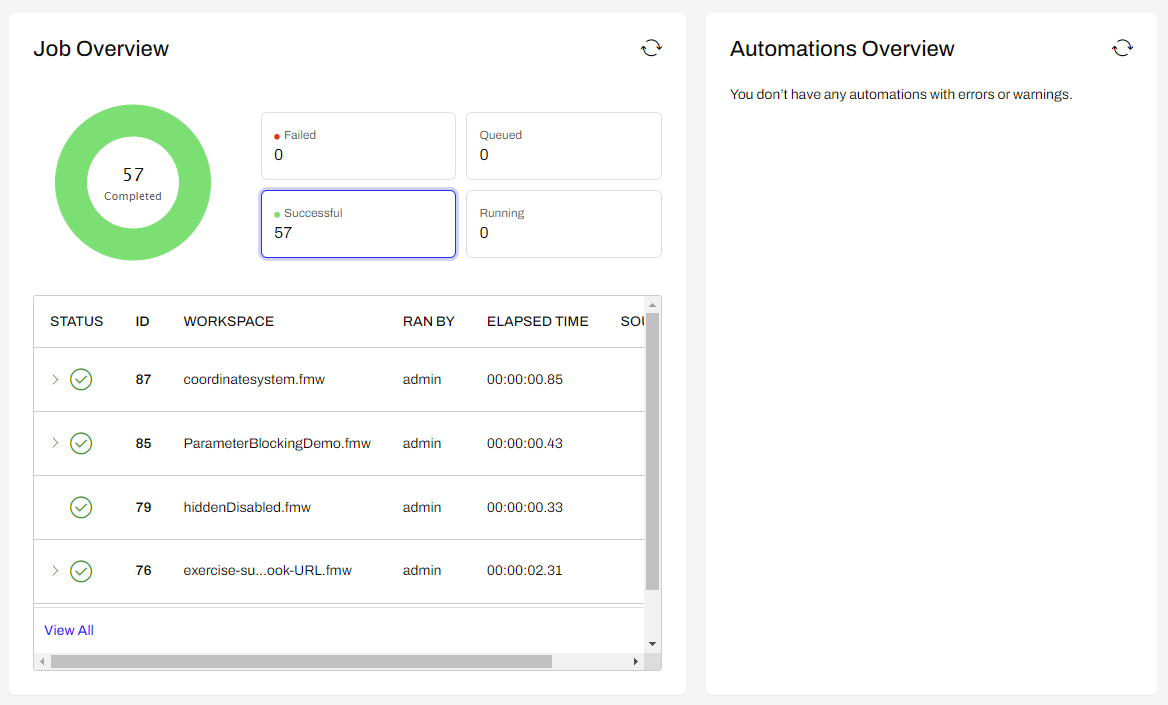Viewport: 1168px width, 705px height.
Task: Sort jobs by the ELAPSED TIME column
Action: 537,321
